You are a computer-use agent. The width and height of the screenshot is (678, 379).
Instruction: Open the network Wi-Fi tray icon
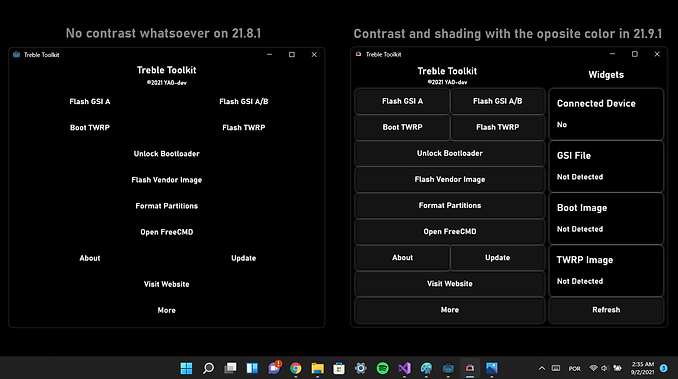click(x=593, y=368)
